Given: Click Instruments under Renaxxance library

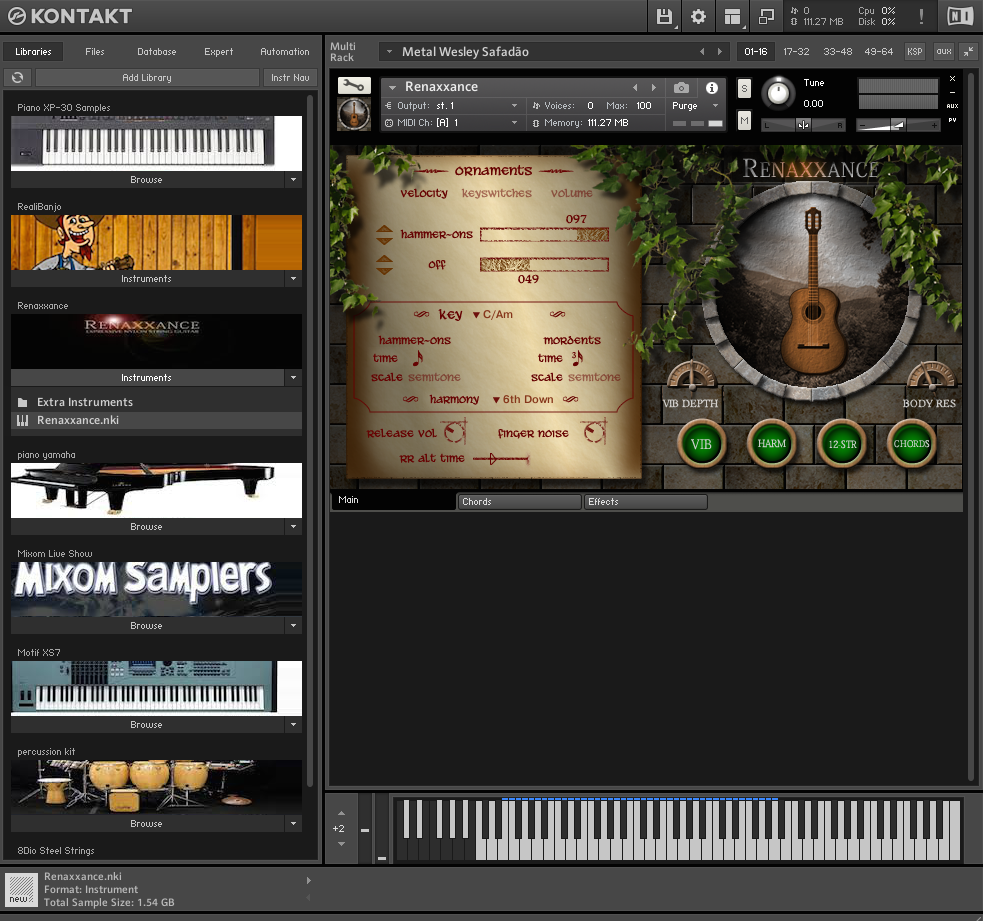Looking at the screenshot, I should [147, 377].
